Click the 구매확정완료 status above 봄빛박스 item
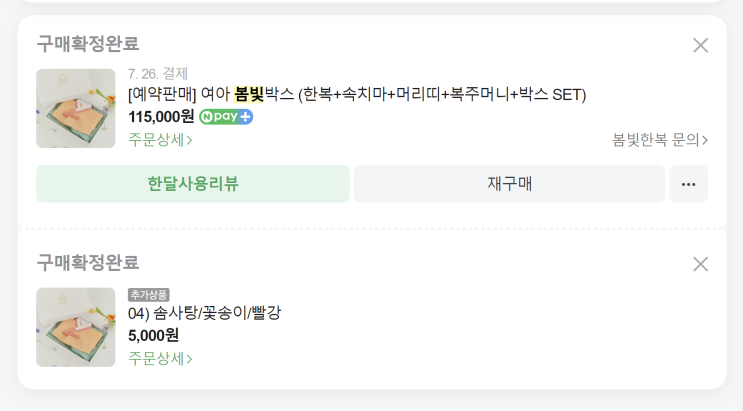Viewport: 743px width, 411px height. coord(88,44)
